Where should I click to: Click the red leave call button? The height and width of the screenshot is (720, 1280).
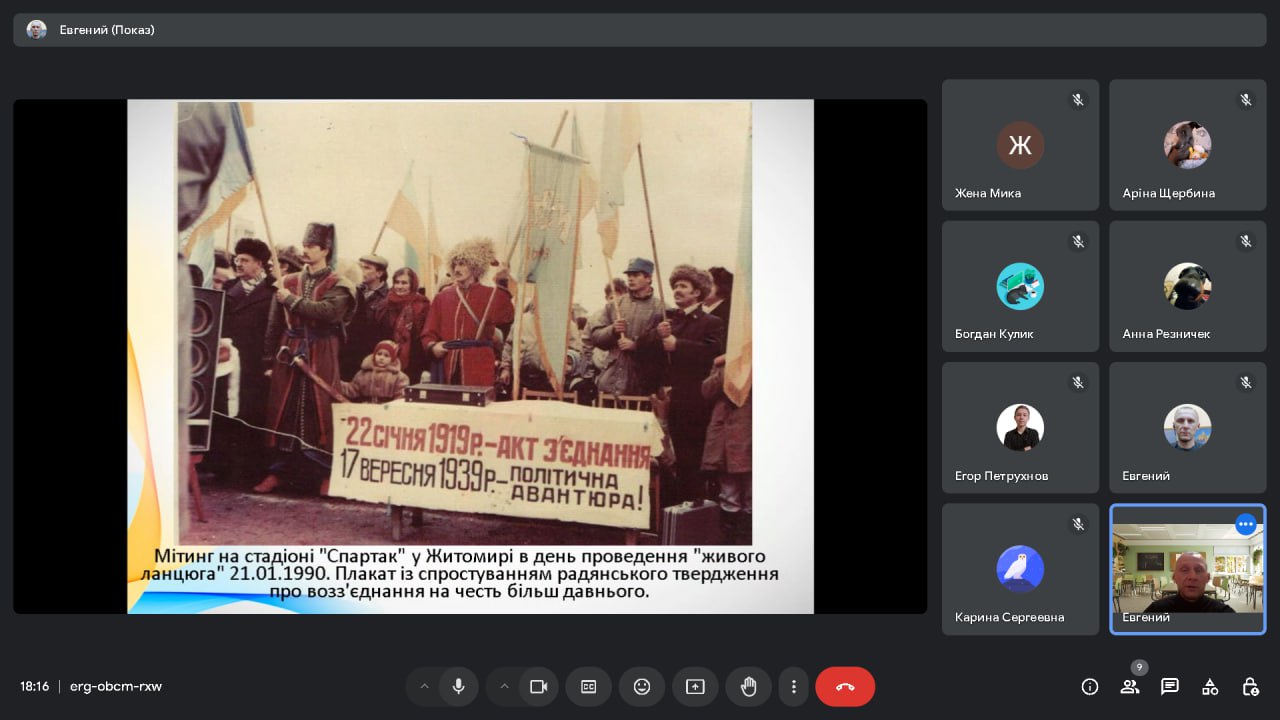(845, 686)
